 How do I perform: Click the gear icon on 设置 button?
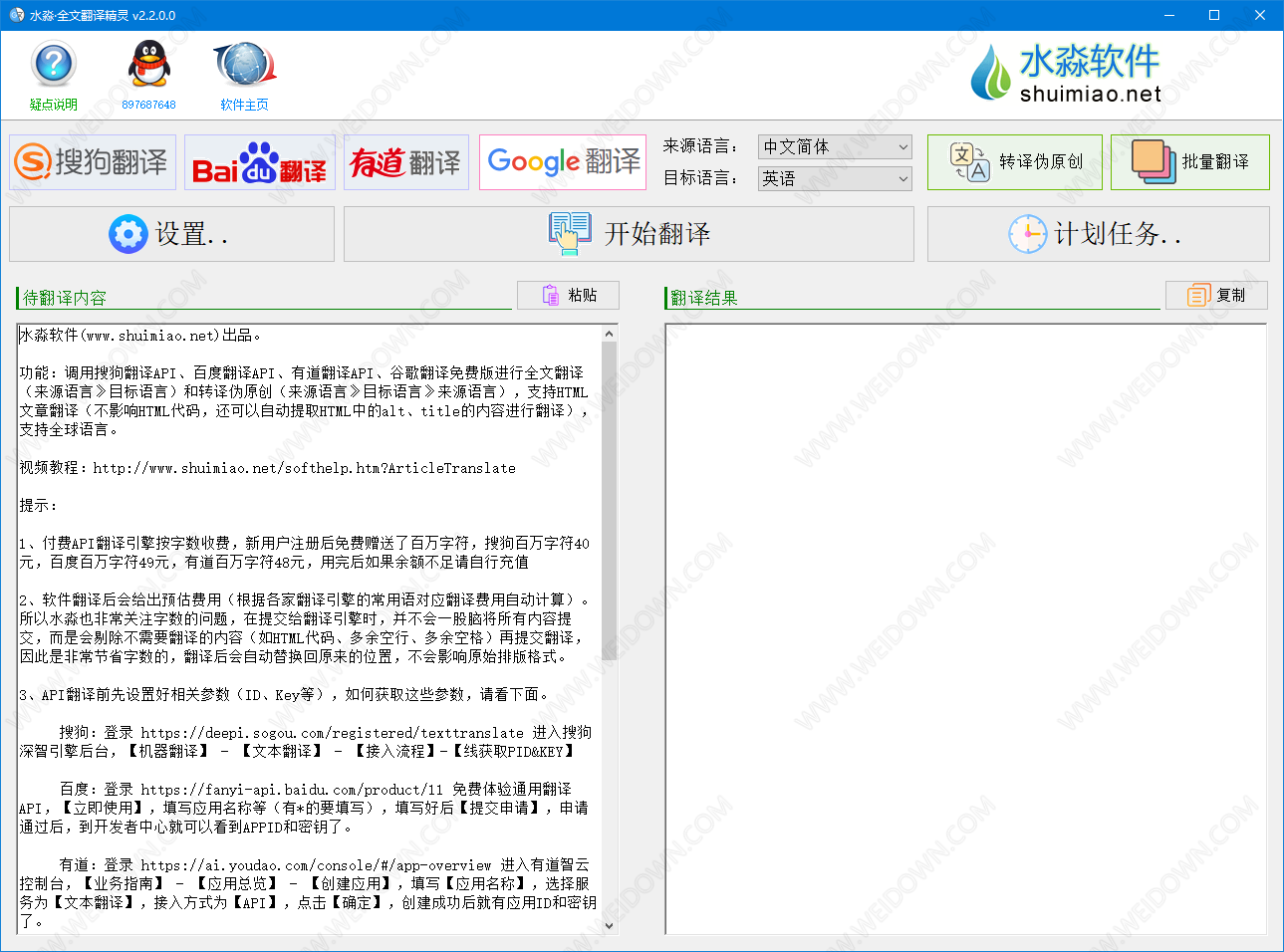pos(128,234)
